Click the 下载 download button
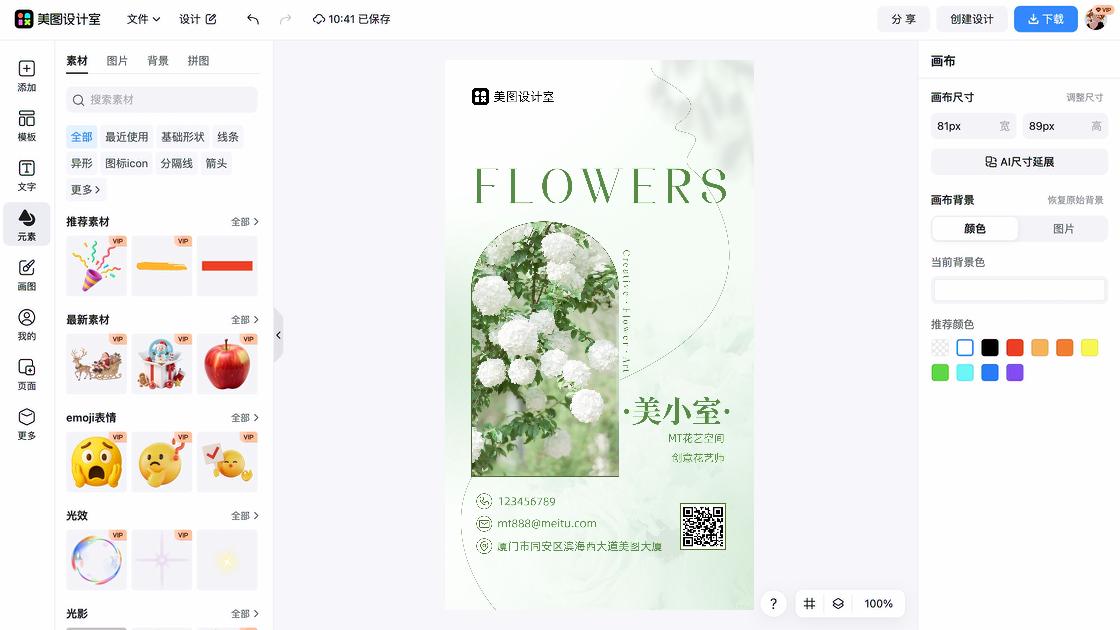The width and height of the screenshot is (1120, 630). [1045, 18]
